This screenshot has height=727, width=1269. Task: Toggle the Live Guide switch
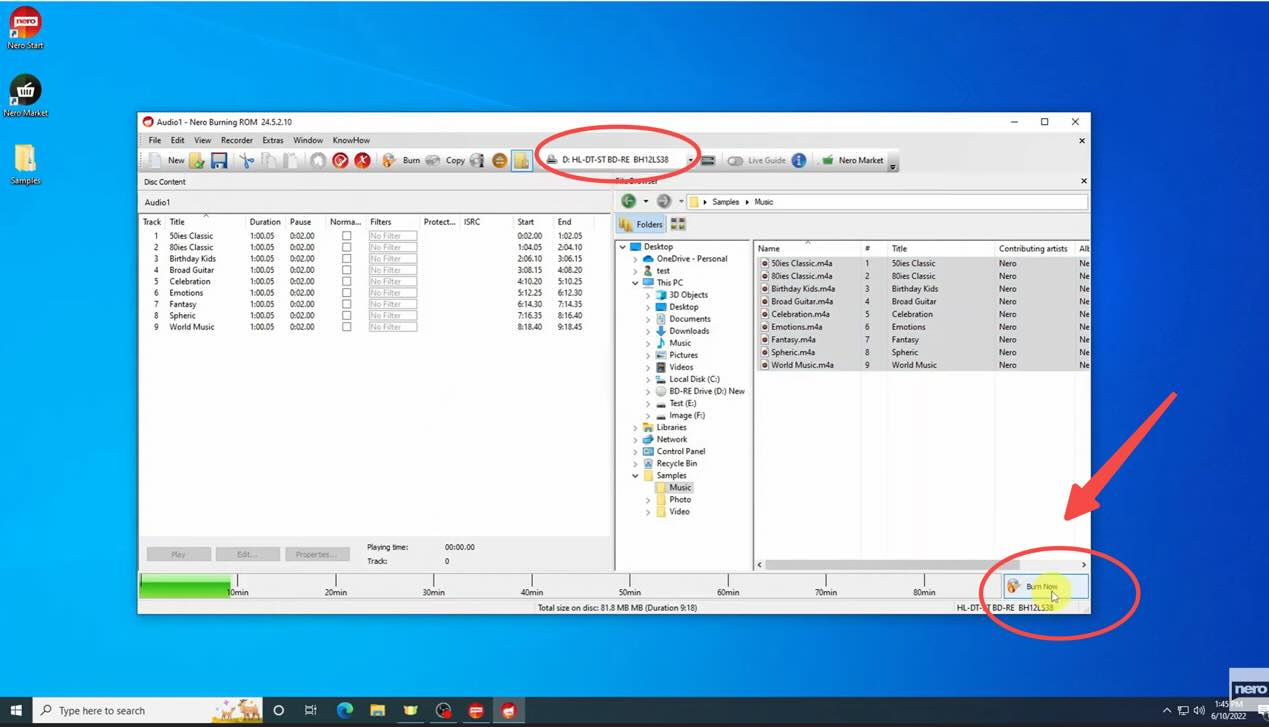[735, 160]
